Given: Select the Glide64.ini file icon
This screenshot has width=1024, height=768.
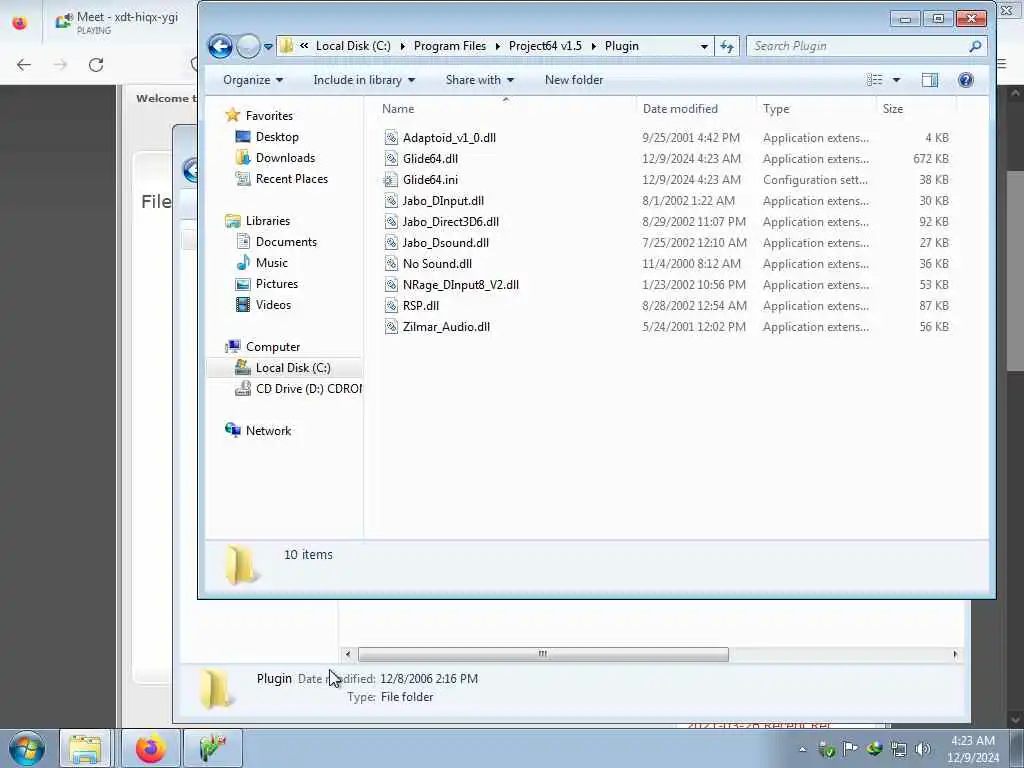Looking at the screenshot, I should (x=391, y=180).
